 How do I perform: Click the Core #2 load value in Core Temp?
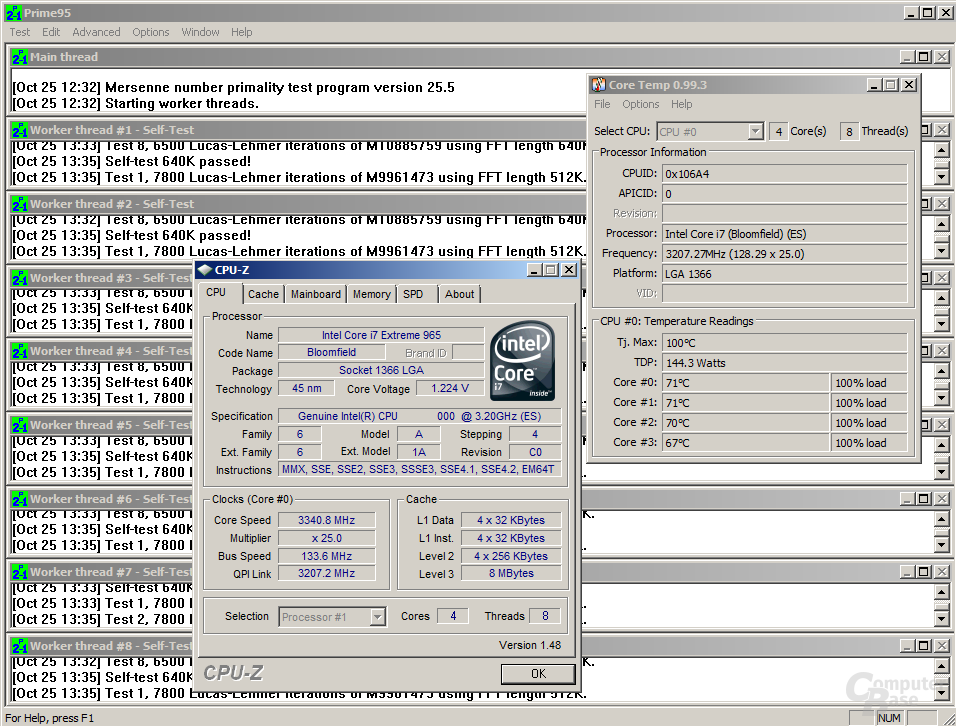pyautogui.click(x=868, y=422)
